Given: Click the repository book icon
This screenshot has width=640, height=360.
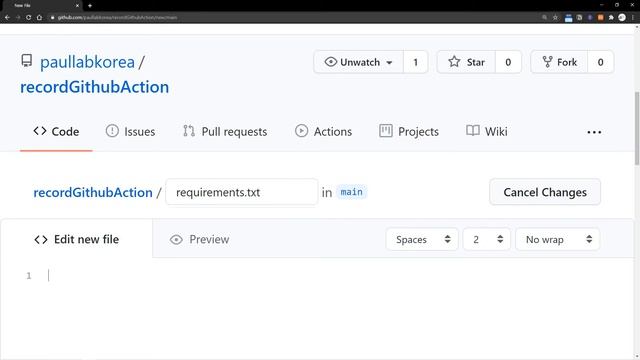Looking at the screenshot, I should (x=27, y=61).
